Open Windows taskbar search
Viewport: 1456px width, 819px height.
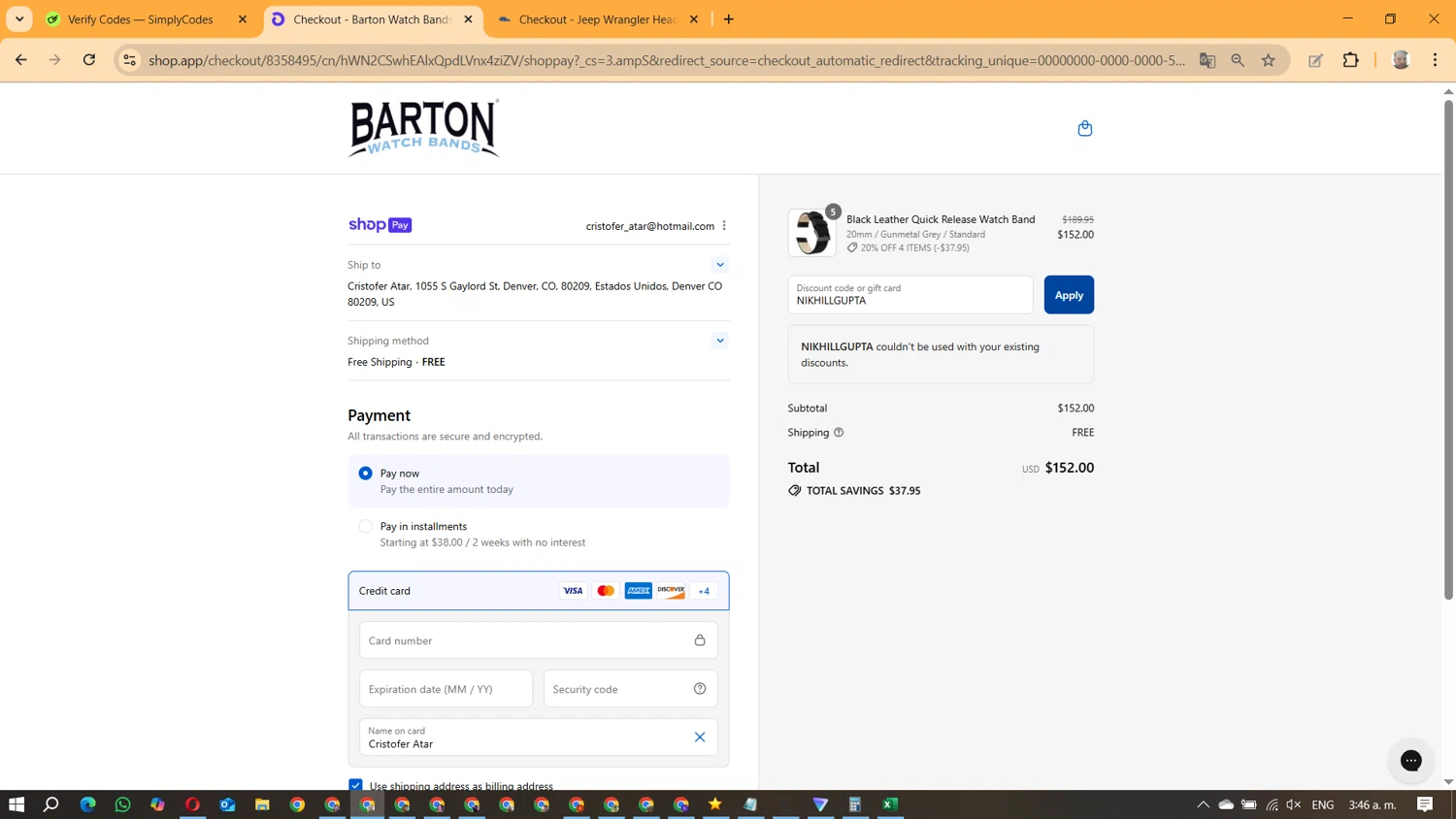click(x=51, y=804)
